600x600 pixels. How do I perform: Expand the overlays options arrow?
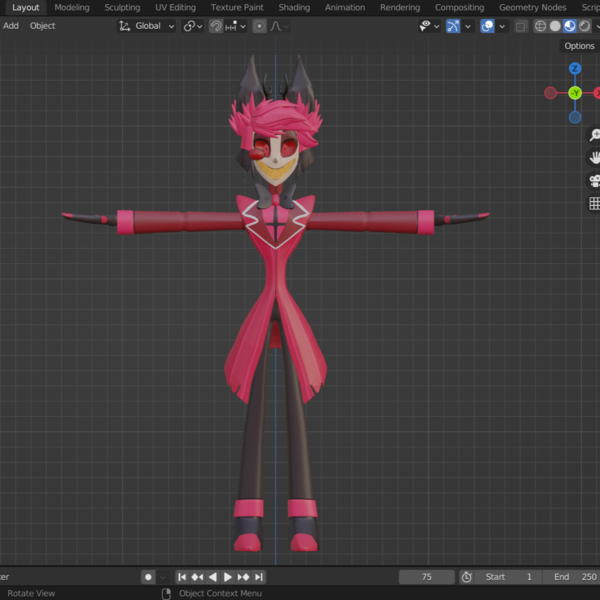click(502, 26)
